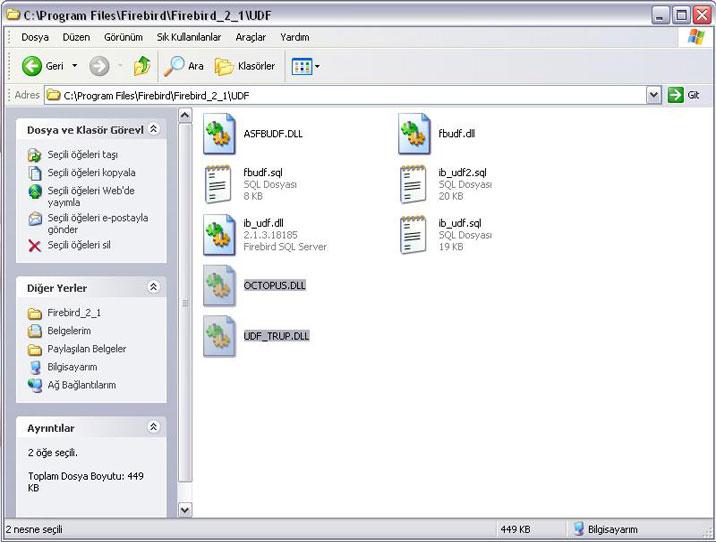Click the side panel scrollbar thumb
This screenshot has width=716, height=542.
pos(184,302)
